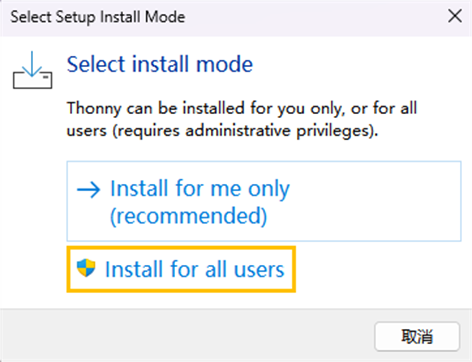Click the download-to-tray setup icon
Image resolution: width=472 pixels, height=362 pixels.
(32, 70)
